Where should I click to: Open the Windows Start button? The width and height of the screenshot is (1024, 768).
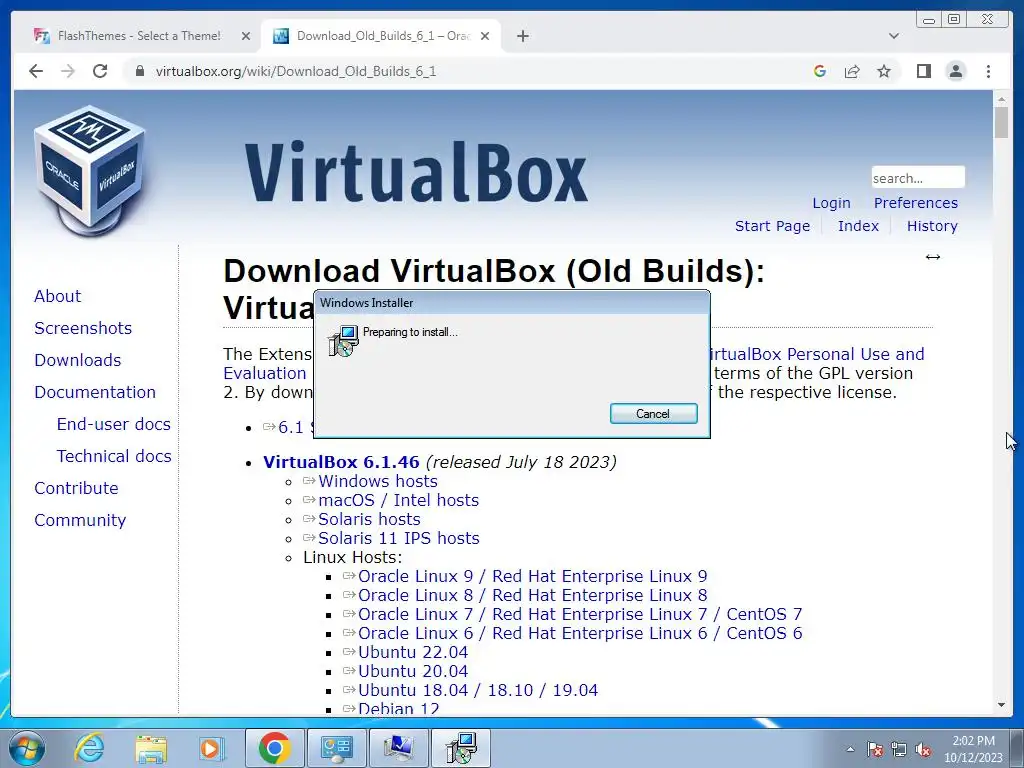[26, 748]
